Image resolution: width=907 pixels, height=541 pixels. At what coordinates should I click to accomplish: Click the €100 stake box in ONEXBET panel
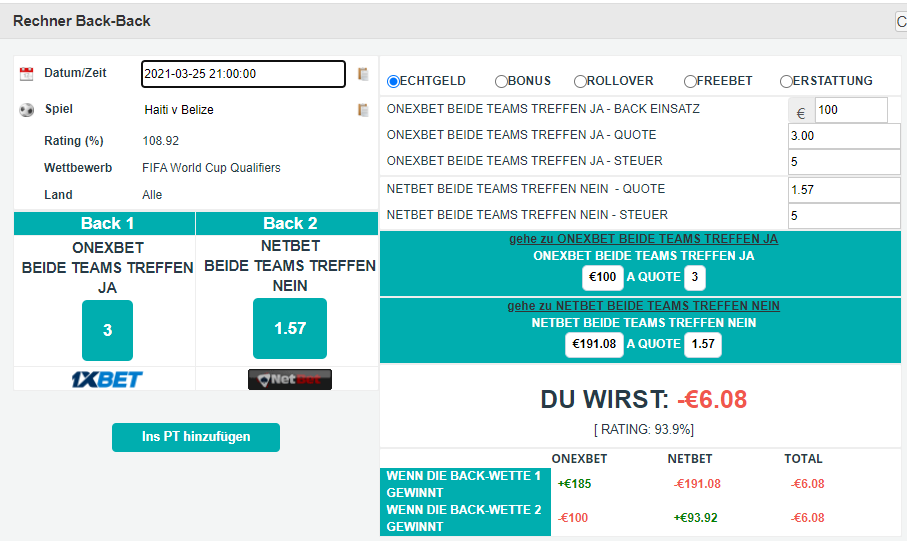[x=603, y=277]
